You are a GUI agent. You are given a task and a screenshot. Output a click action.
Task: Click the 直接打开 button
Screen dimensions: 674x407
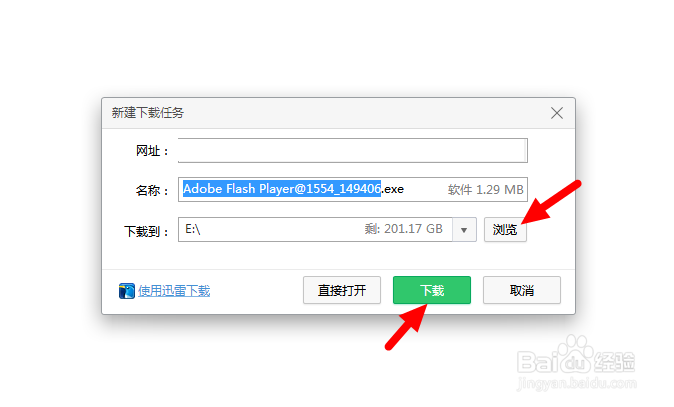pos(342,290)
